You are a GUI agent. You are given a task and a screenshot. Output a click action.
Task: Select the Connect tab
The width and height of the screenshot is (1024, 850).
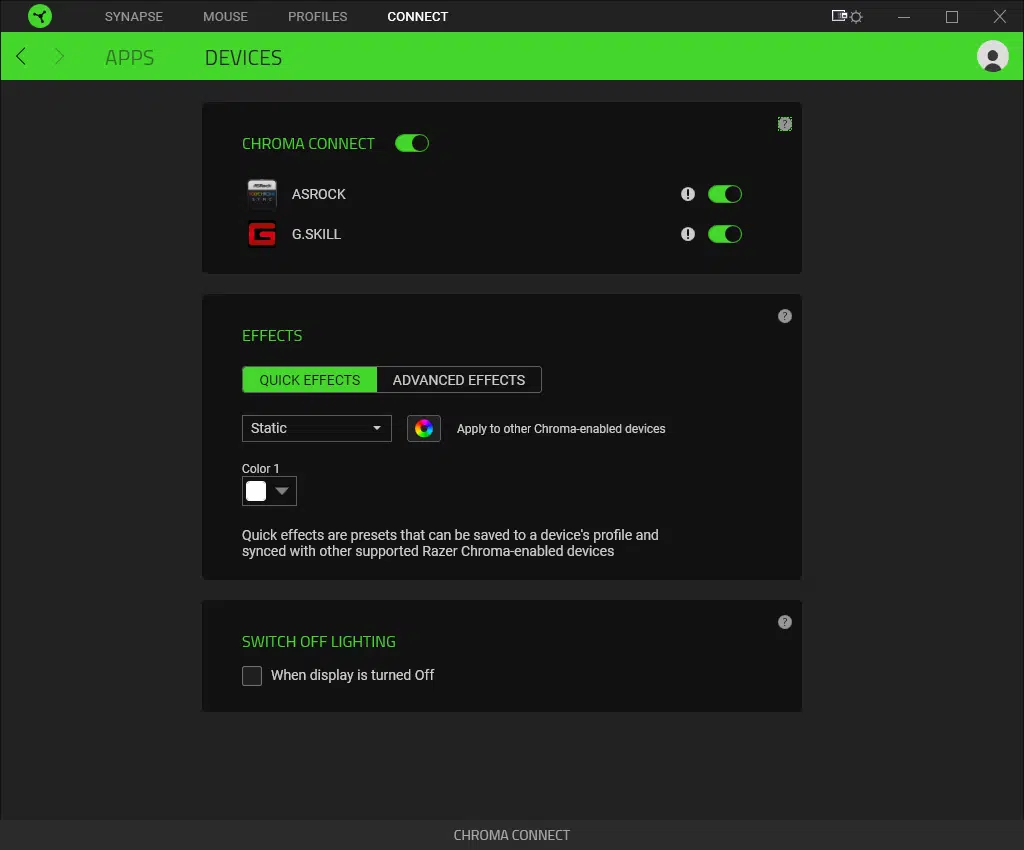pos(417,16)
